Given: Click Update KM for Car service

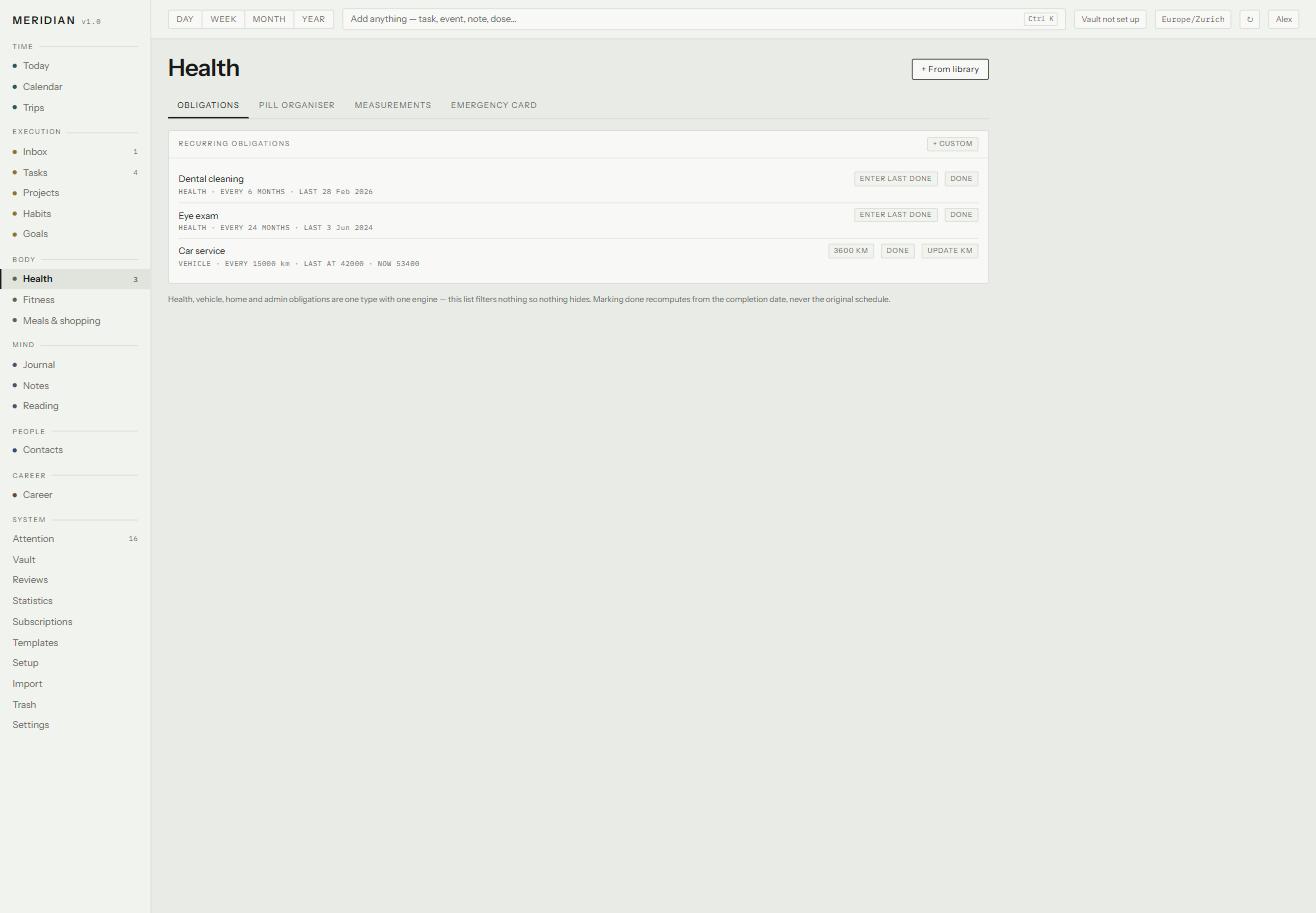Looking at the screenshot, I should coord(950,251).
